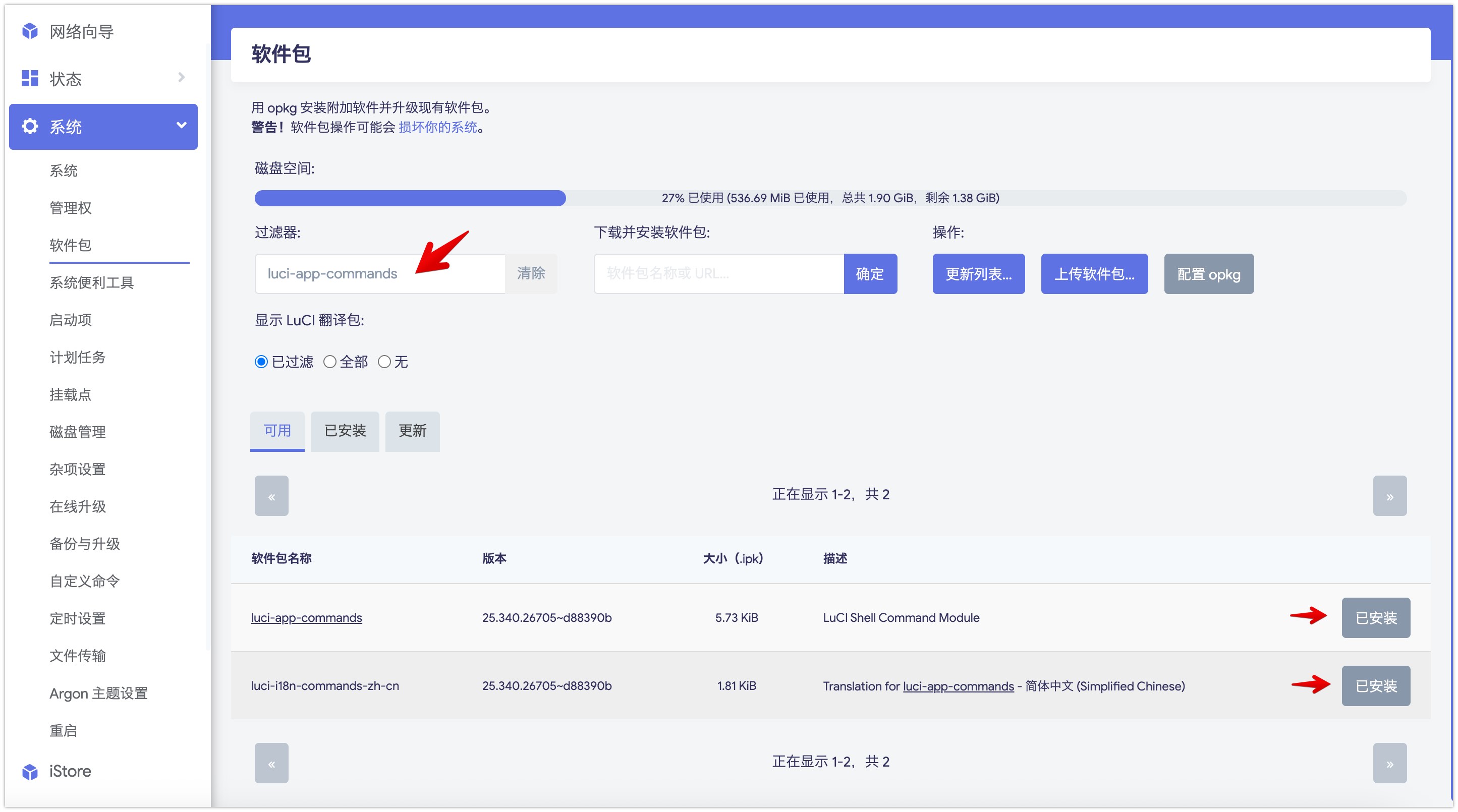Image resolution: width=1458 pixels, height=812 pixels.
Task: Open the luci-app-commands package name link
Action: (x=306, y=617)
